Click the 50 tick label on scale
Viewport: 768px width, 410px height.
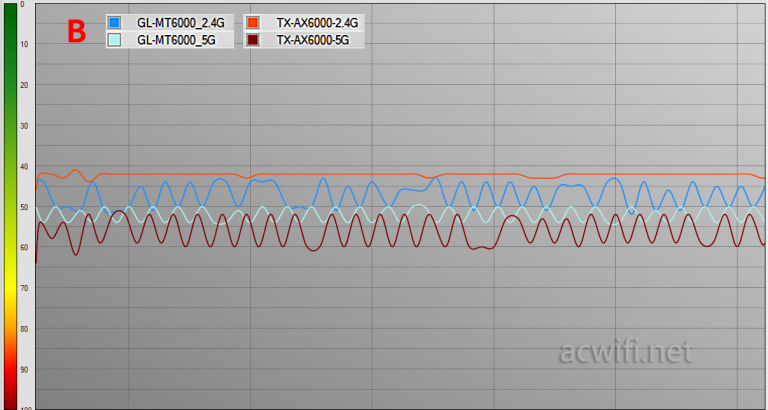[23, 207]
